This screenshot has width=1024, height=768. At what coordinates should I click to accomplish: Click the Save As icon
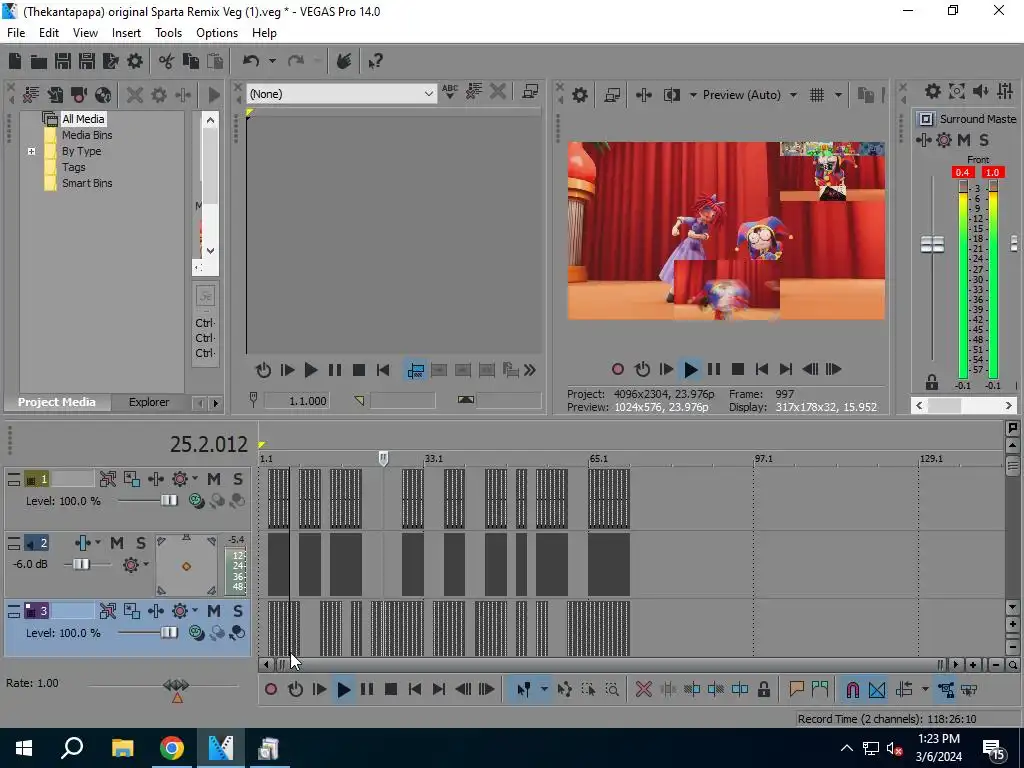pyautogui.click(x=87, y=61)
